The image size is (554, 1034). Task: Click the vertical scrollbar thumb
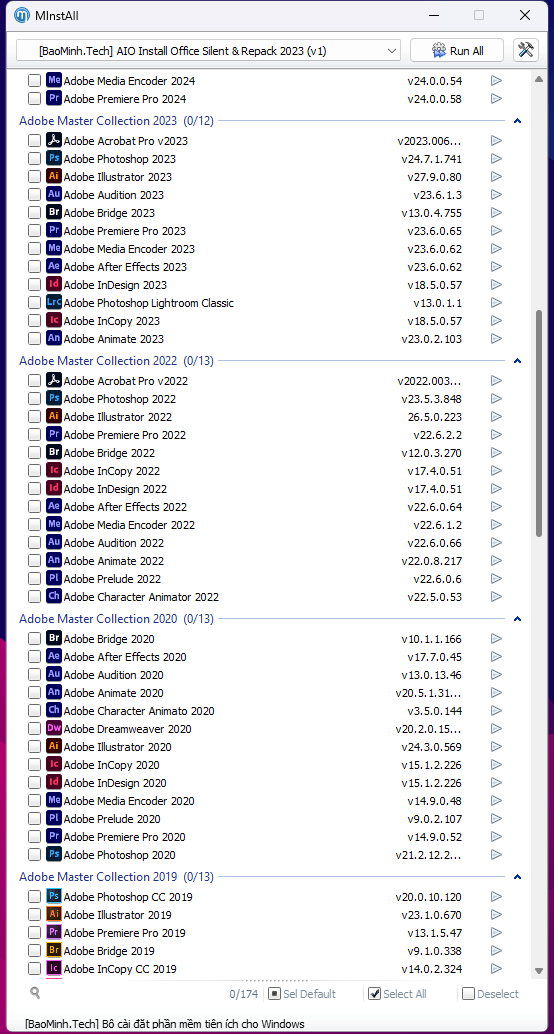[539, 421]
